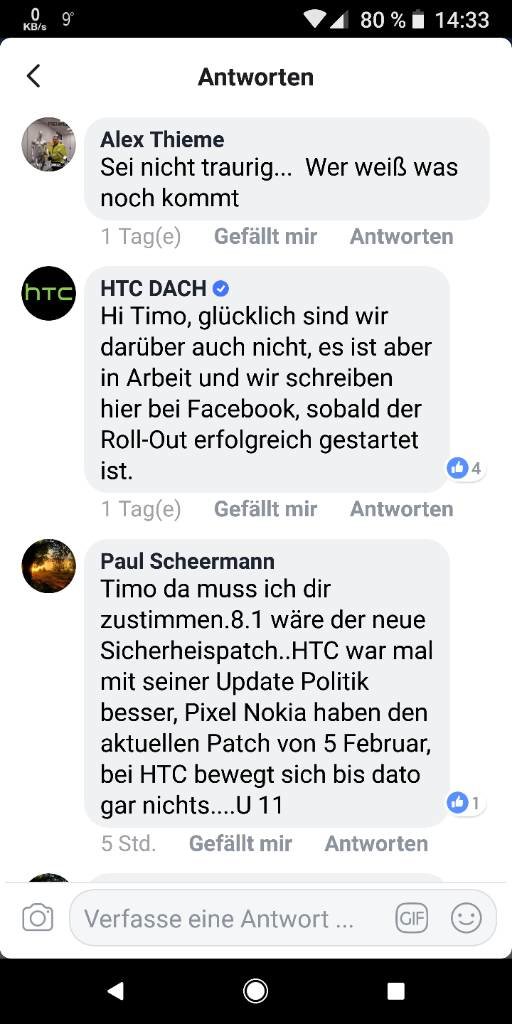Open the emoji smiley icon

click(466, 918)
